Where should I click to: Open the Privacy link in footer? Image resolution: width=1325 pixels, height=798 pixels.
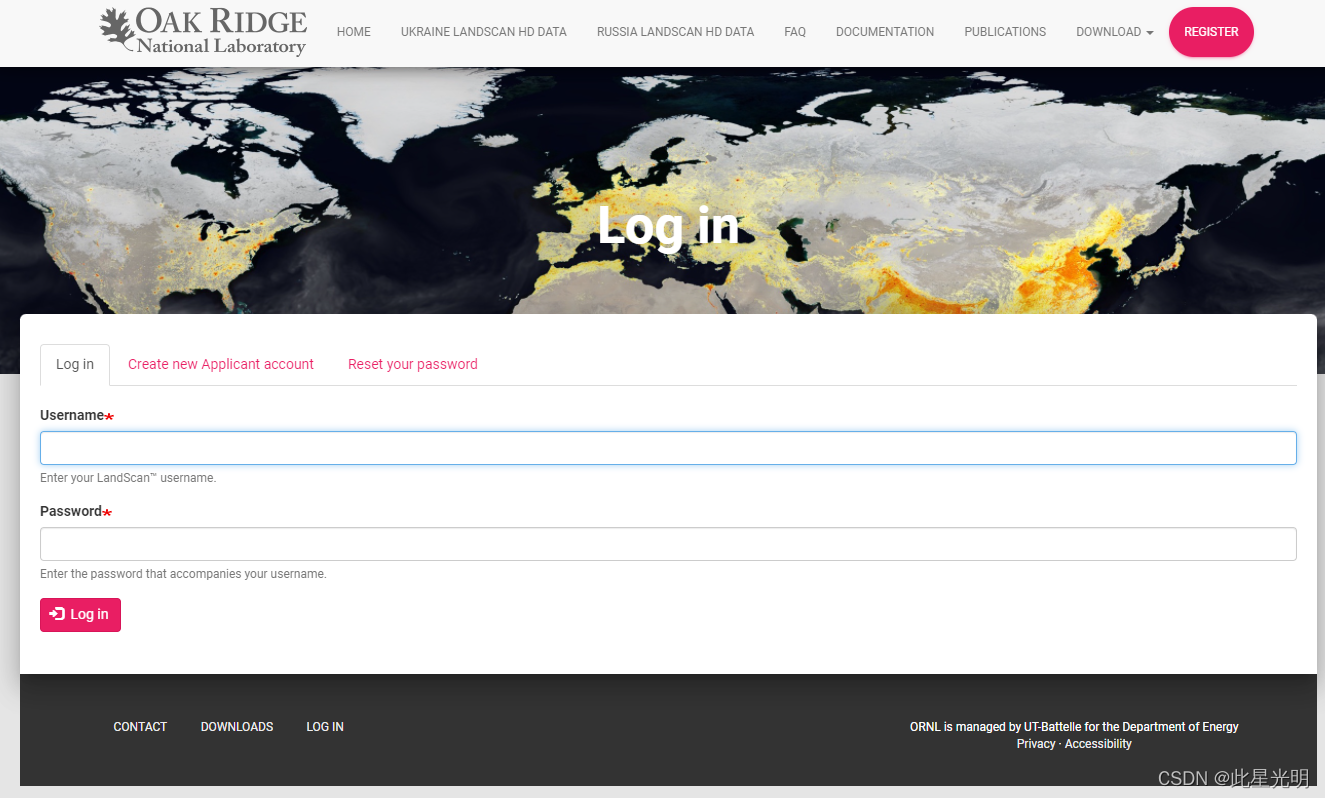(x=1036, y=744)
